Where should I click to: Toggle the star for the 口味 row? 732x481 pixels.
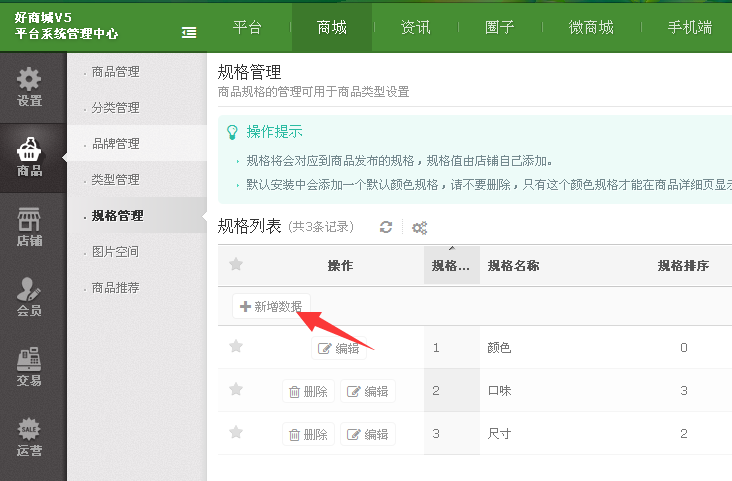(236, 389)
